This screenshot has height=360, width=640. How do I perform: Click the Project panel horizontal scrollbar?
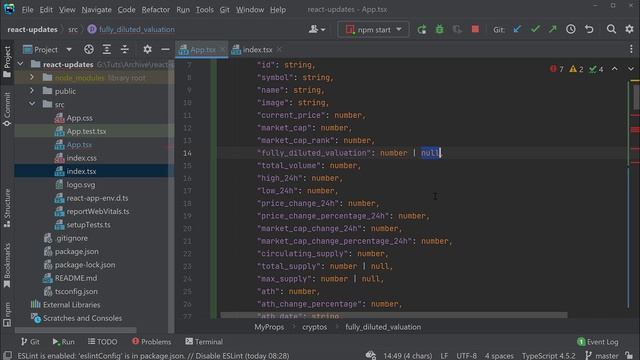[x=76, y=329]
